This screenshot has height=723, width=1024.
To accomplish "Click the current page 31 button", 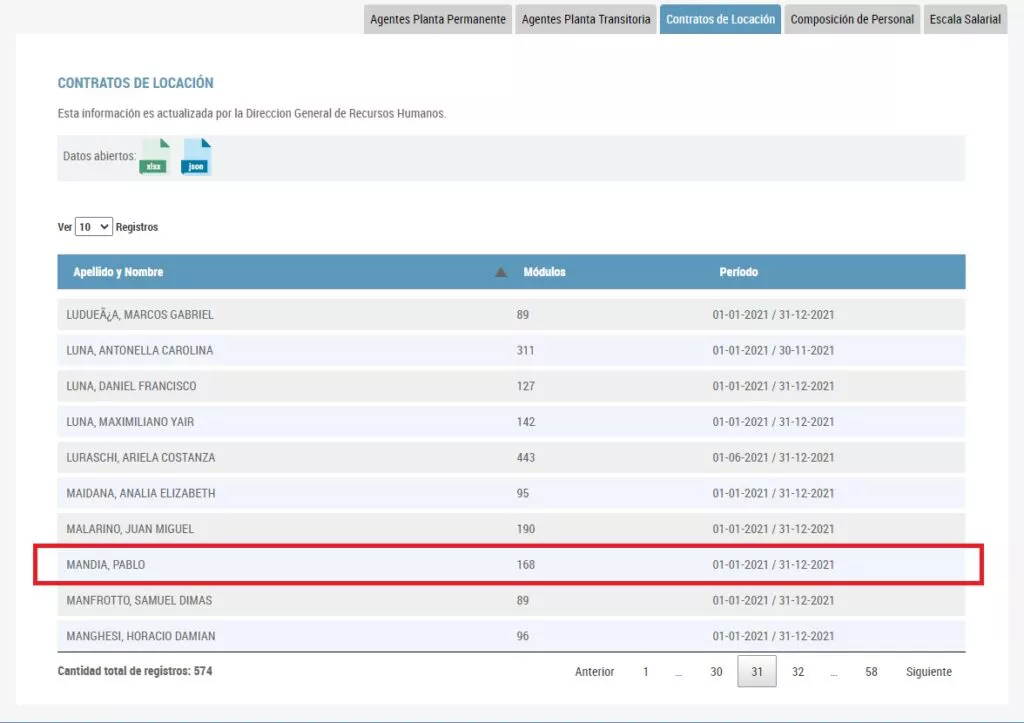I will tap(757, 672).
